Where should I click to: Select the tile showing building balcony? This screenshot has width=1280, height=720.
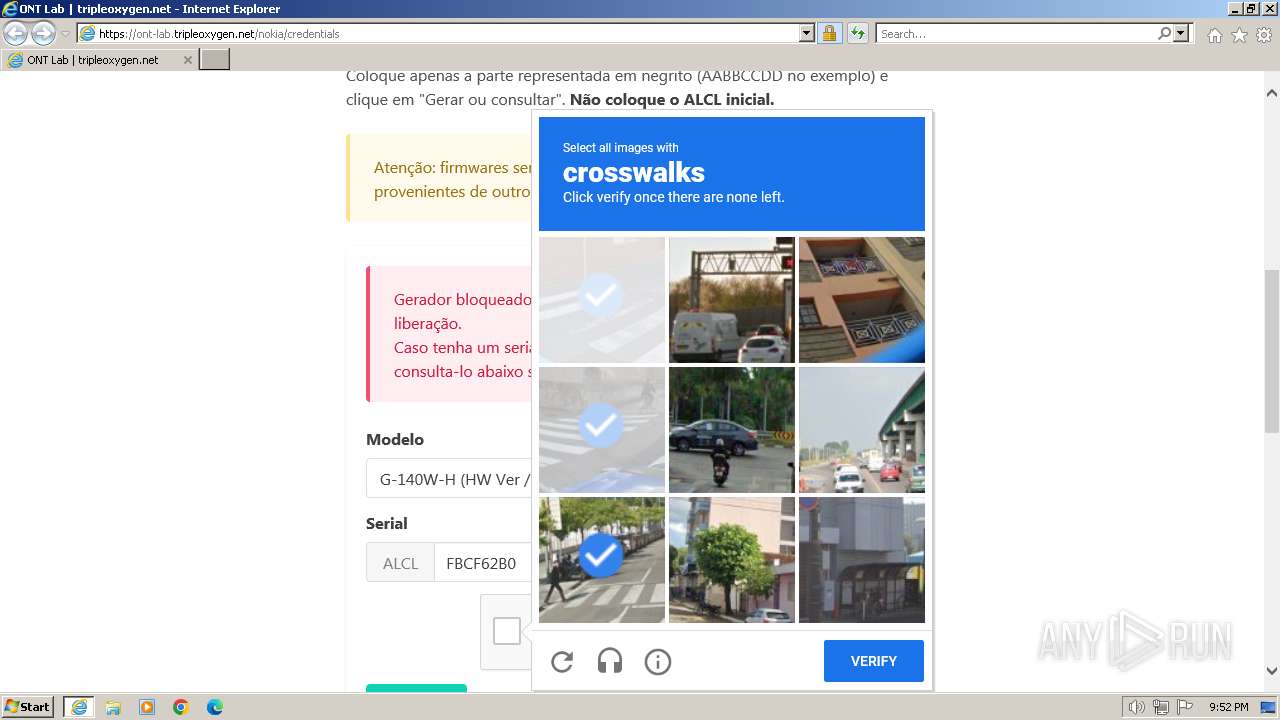tap(862, 300)
